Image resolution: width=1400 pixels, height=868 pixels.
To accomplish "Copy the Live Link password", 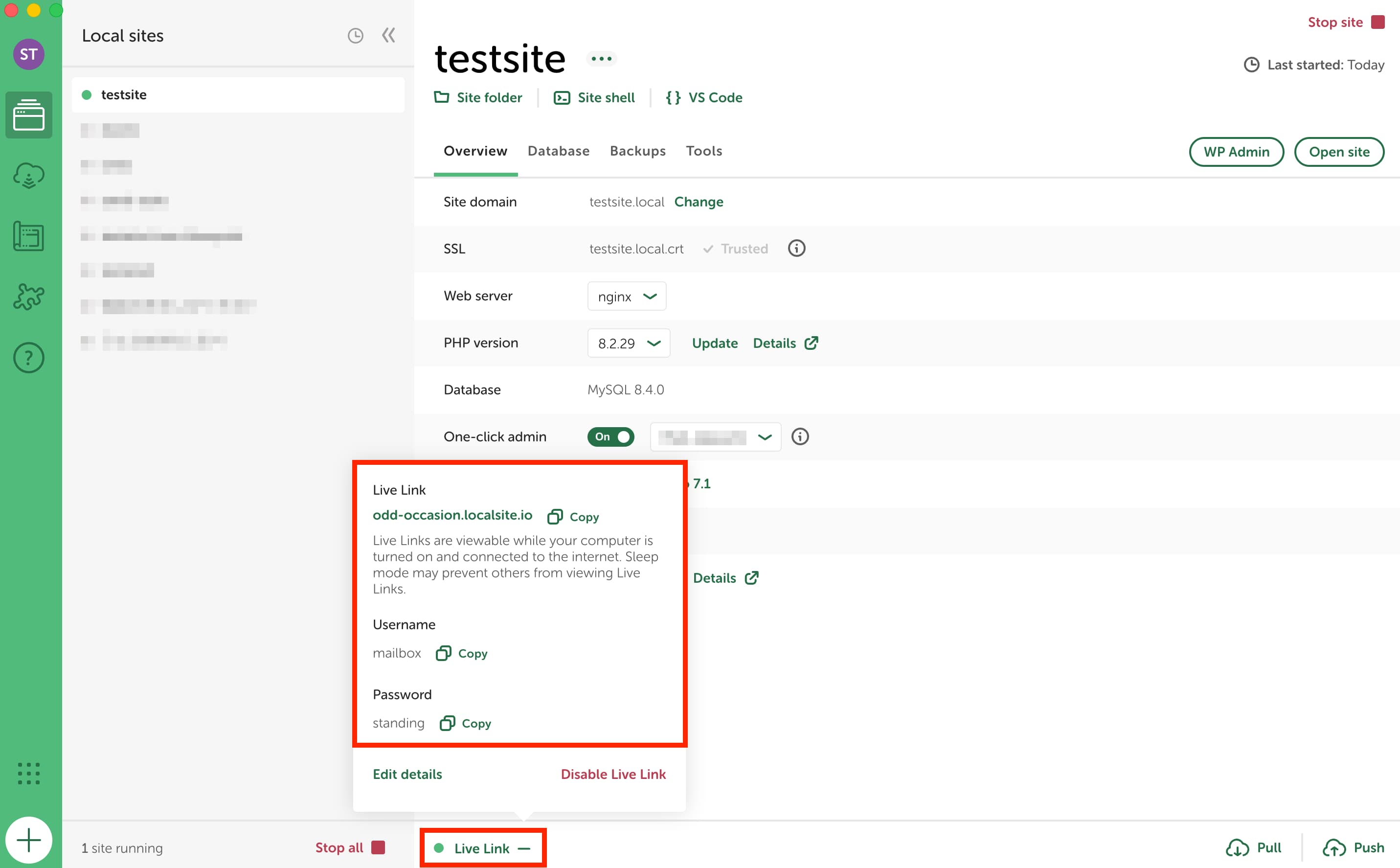I will click(465, 723).
